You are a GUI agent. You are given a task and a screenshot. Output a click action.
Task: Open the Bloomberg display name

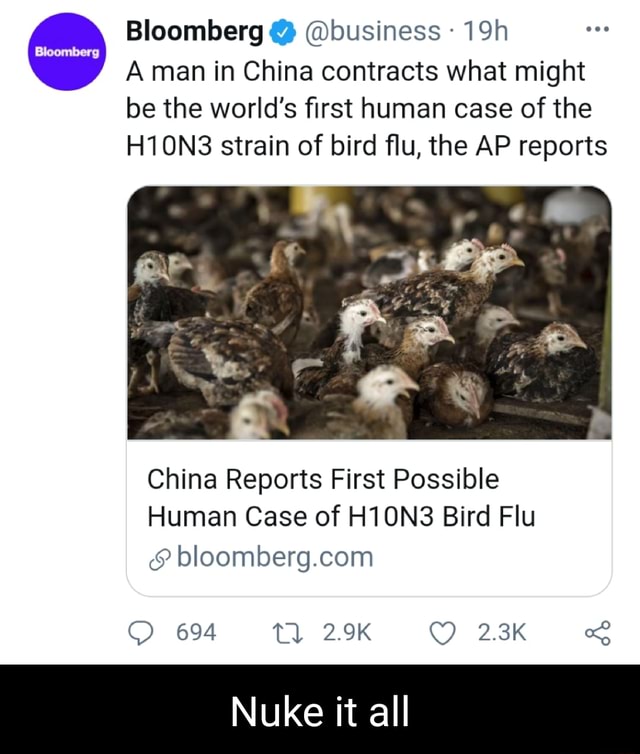pos(195,32)
